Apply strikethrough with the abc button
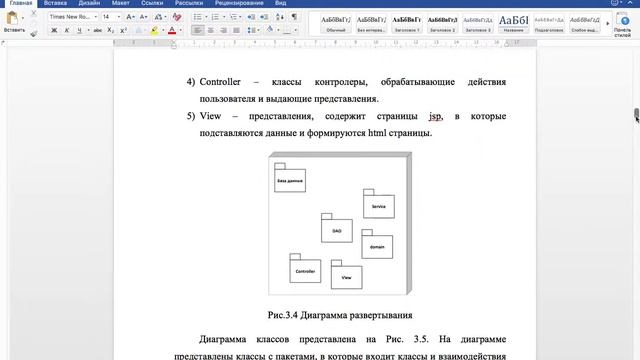 (98, 31)
